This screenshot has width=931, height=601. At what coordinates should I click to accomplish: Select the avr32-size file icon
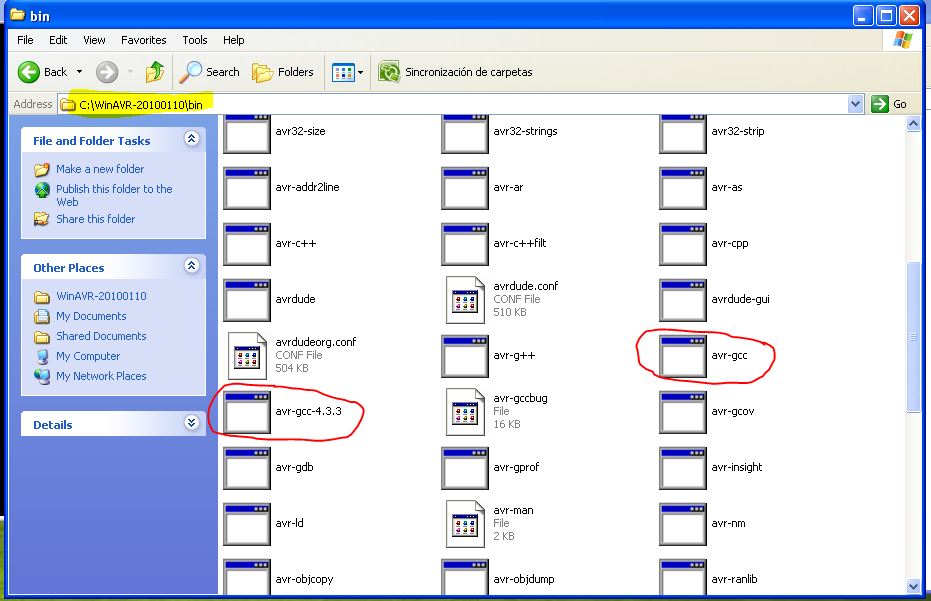coord(246,134)
